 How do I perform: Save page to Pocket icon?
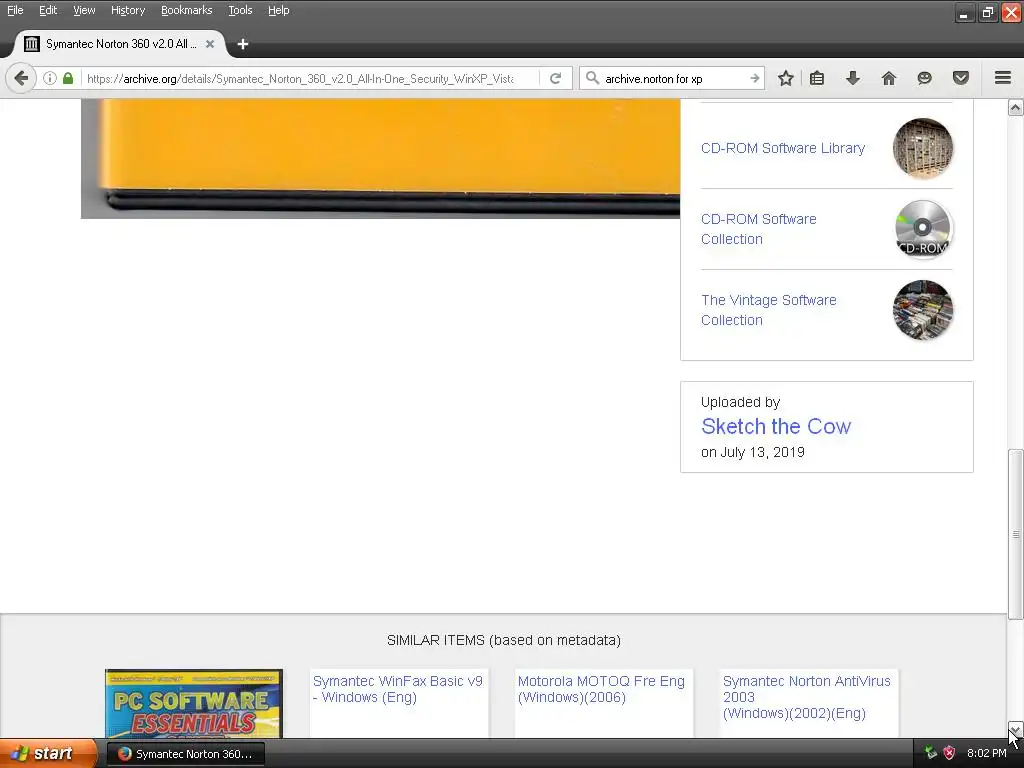click(x=961, y=78)
